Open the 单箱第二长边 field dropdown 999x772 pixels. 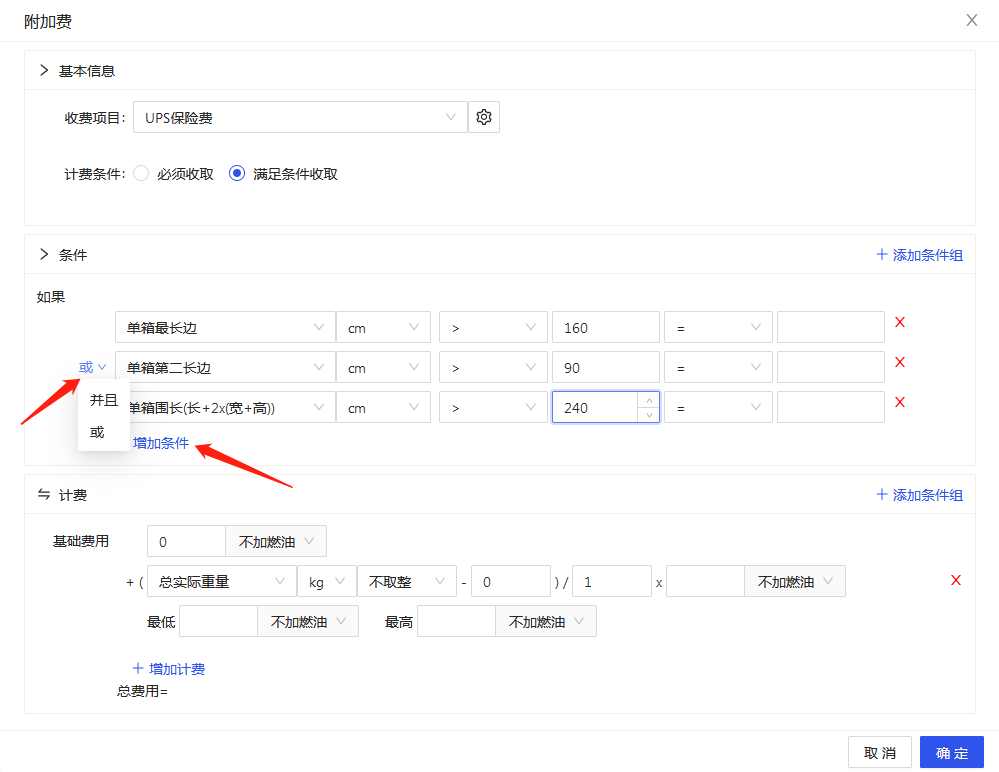pyautogui.click(x=225, y=368)
